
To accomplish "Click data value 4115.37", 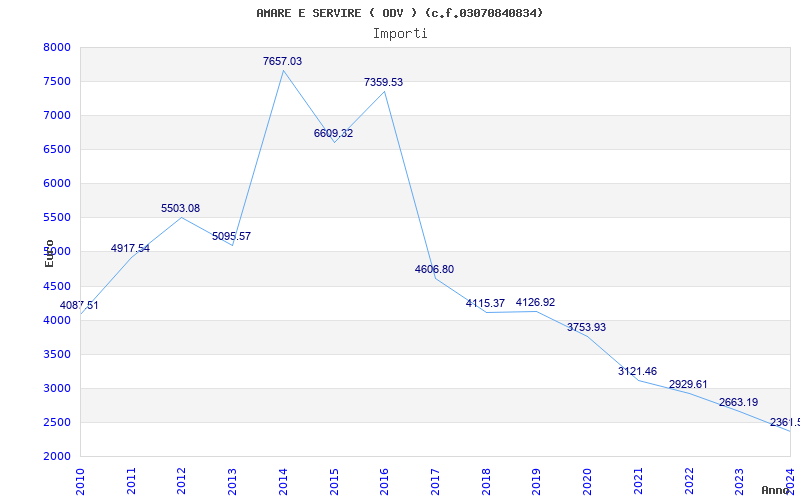I will pyautogui.click(x=485, y=304).
